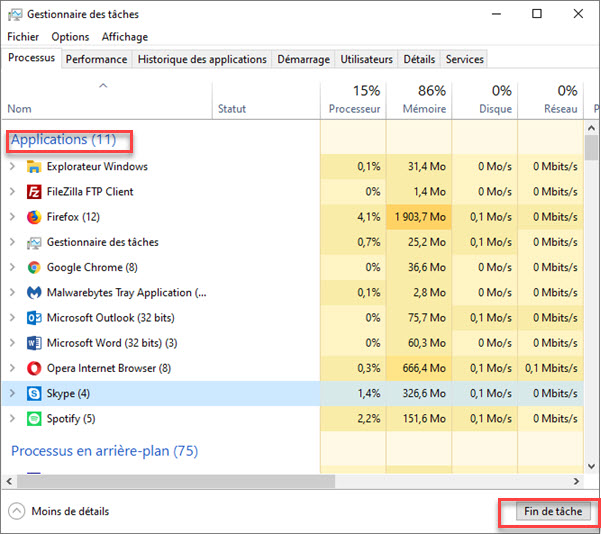Click the Moins de détails link
The image size is (601, 534).
[x=70, y=511]
